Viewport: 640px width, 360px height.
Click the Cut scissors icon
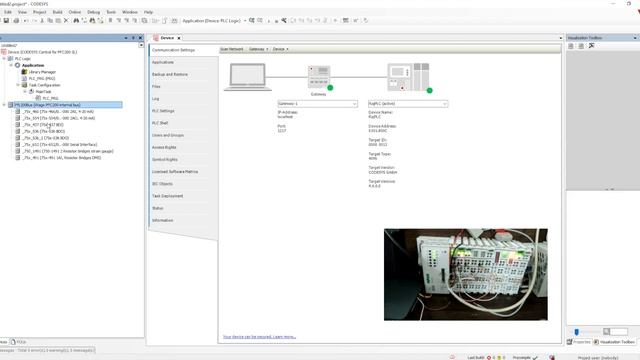pos(42,20)
